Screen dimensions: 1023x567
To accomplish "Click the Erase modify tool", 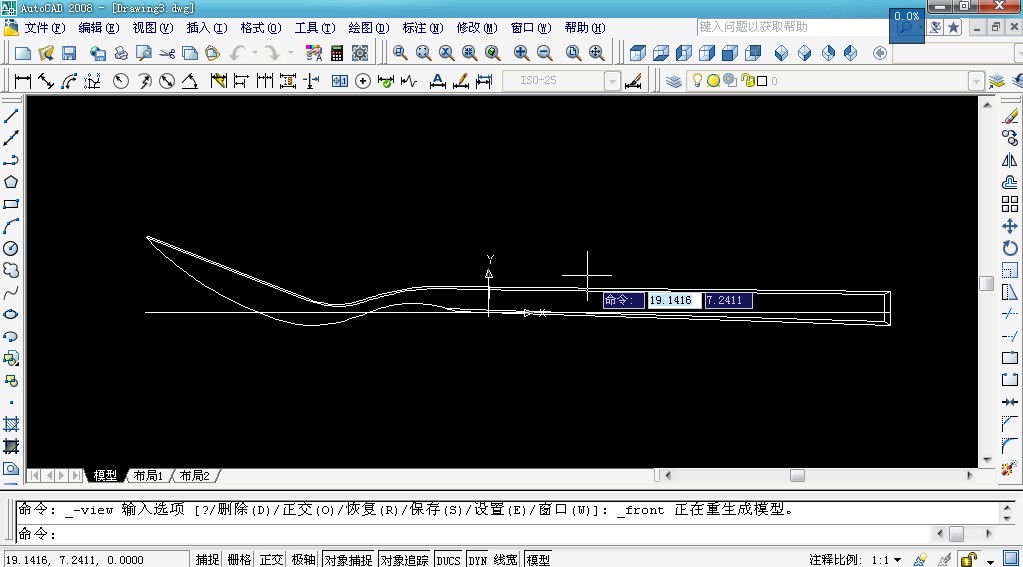I will tap(1009, 117).
